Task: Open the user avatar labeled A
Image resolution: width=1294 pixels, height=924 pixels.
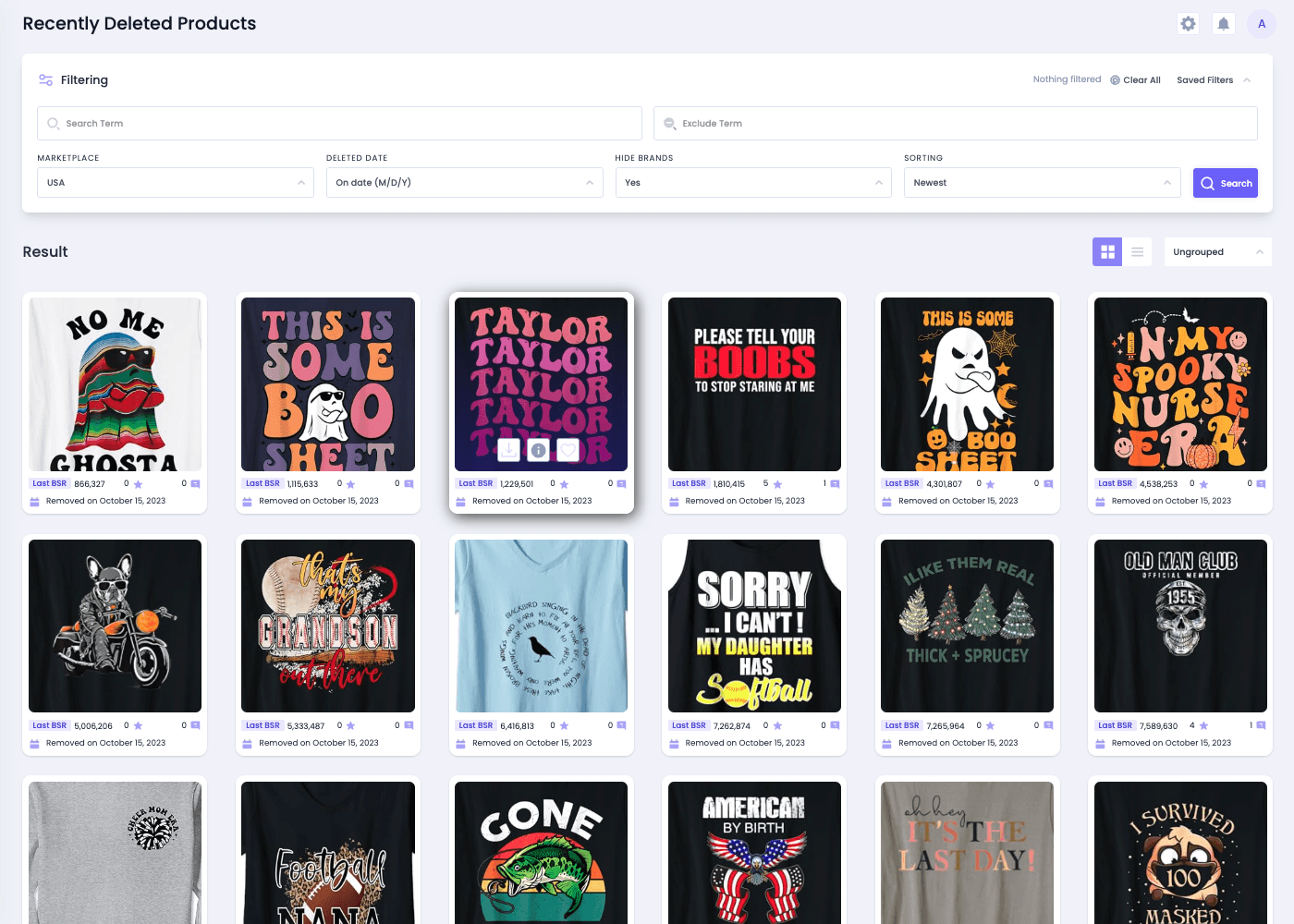Action: [1262, 24]
